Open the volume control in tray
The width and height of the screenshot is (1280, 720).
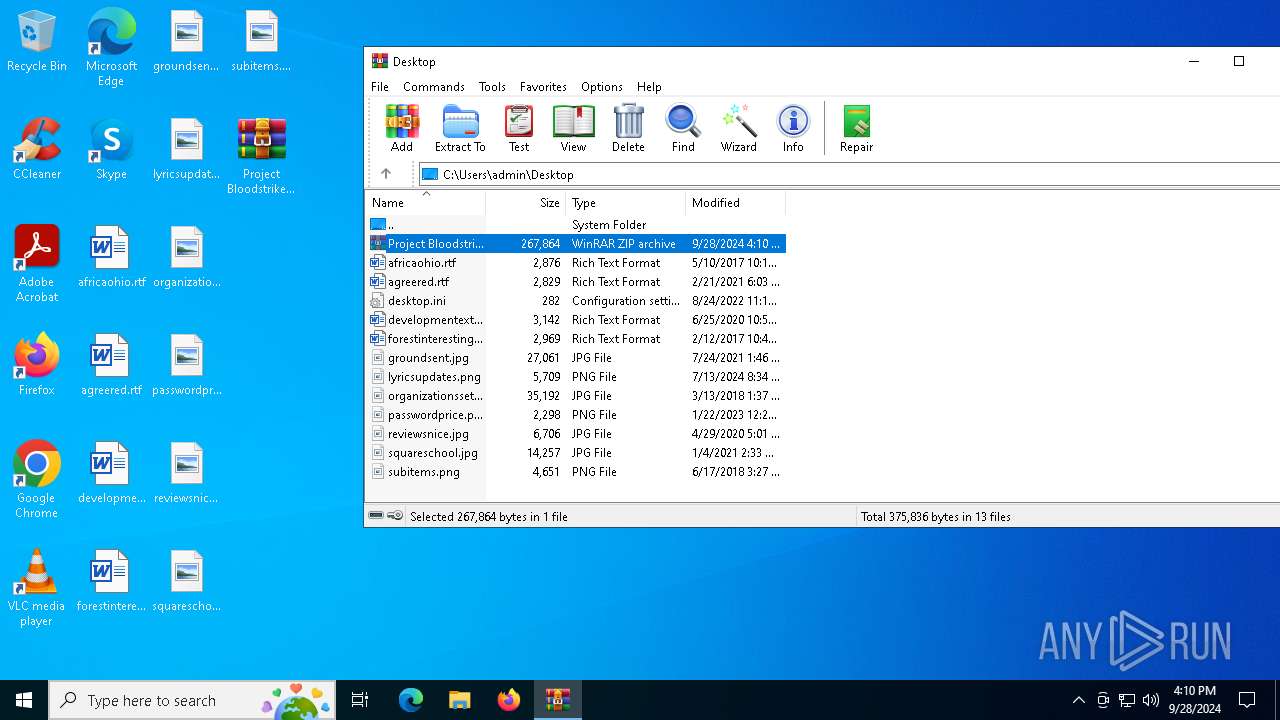1151,700
